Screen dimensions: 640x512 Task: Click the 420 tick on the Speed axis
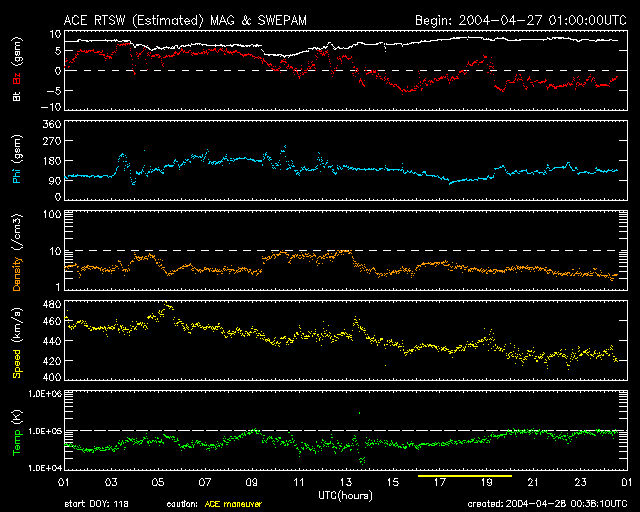(52, 361)
